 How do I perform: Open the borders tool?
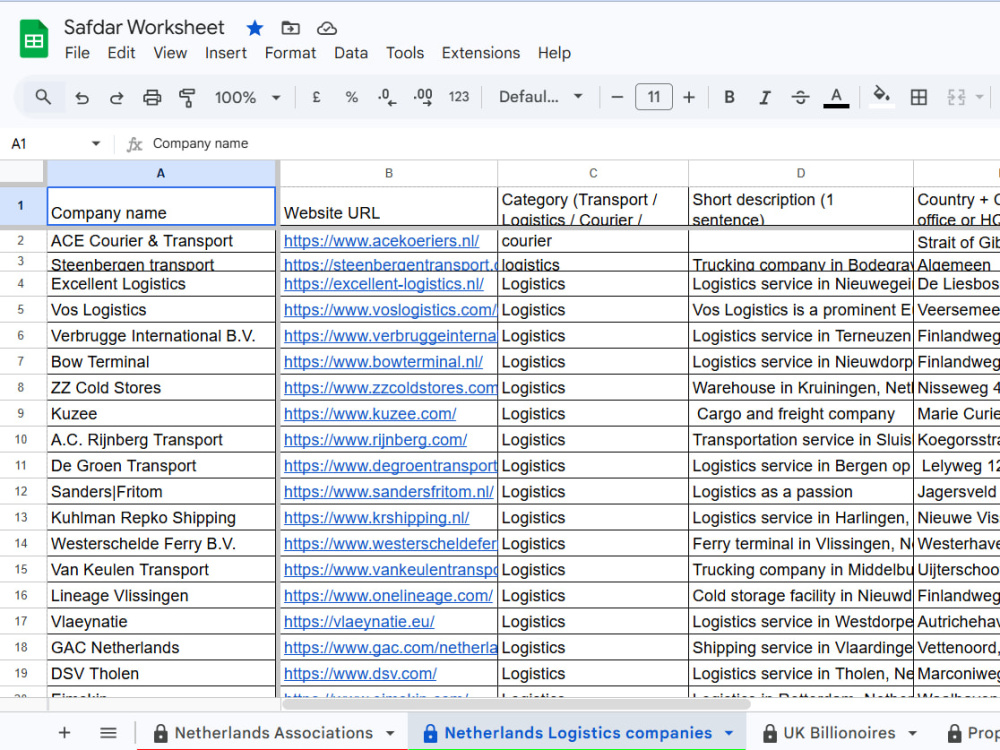(x=918, y=97)
